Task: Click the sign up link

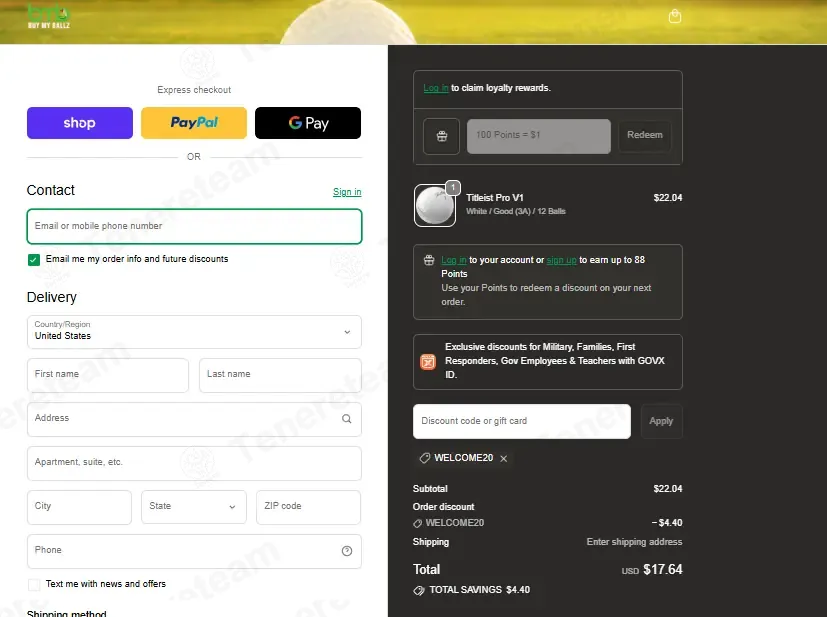Action: click(561, 260)
